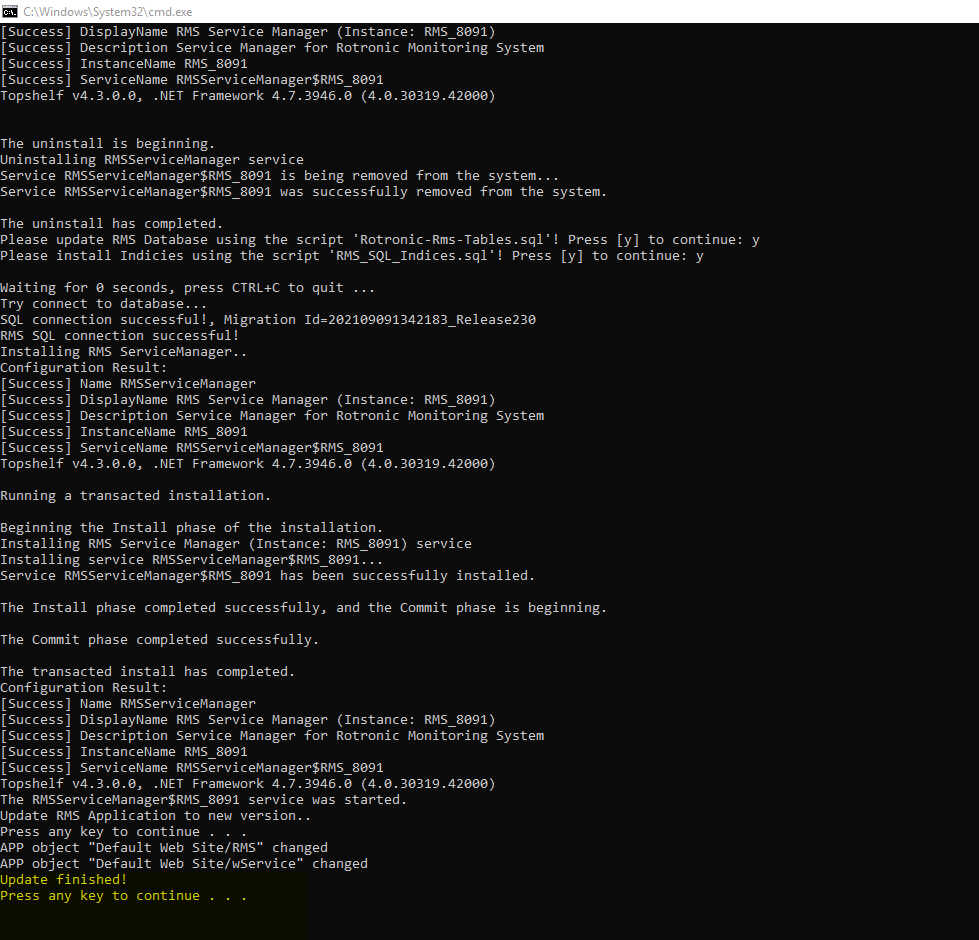Click 'Running a transacted installation.' line
Screen dimensions: 979x940
coord(135,496)
